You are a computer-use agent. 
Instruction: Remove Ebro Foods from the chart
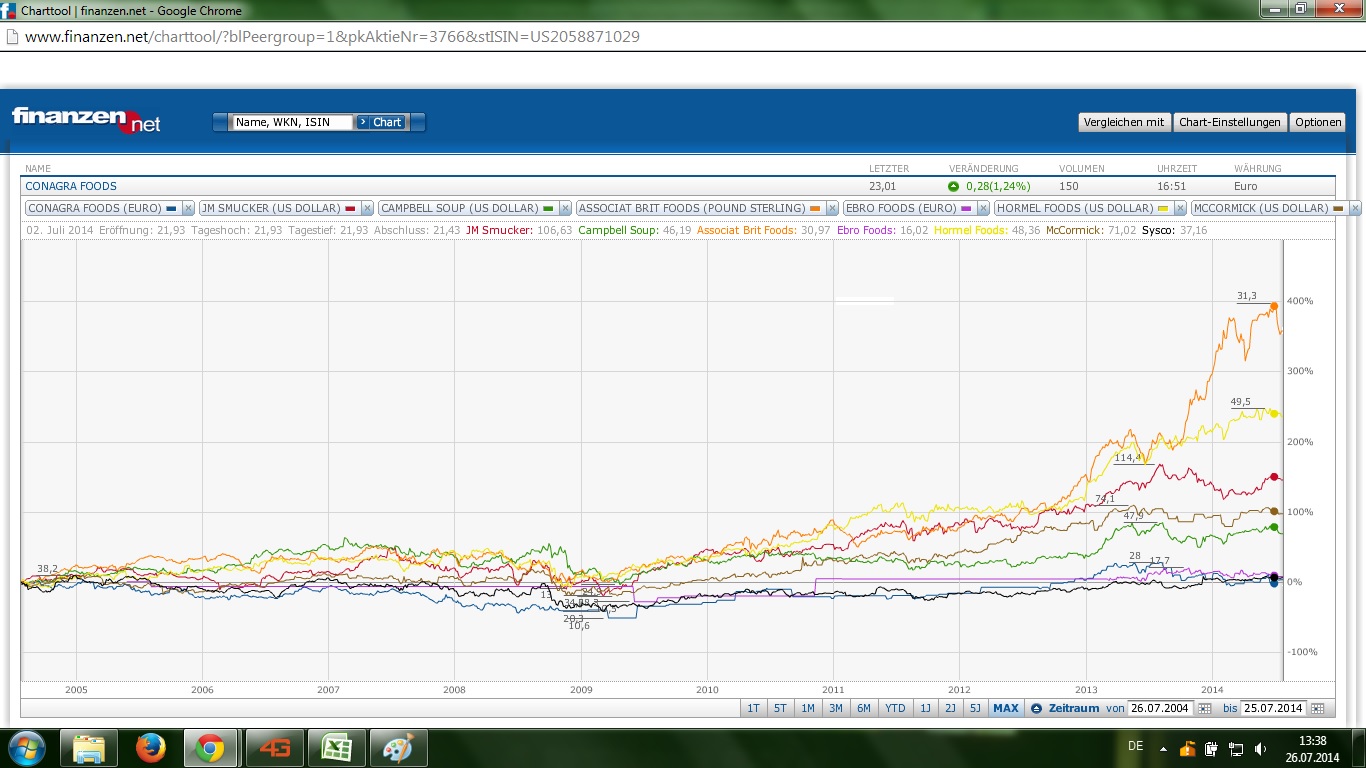983,208
